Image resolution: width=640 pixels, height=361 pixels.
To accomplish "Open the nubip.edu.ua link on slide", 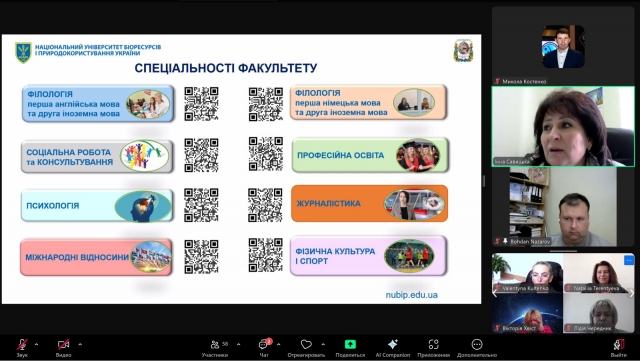I will (x=411, y=295).
